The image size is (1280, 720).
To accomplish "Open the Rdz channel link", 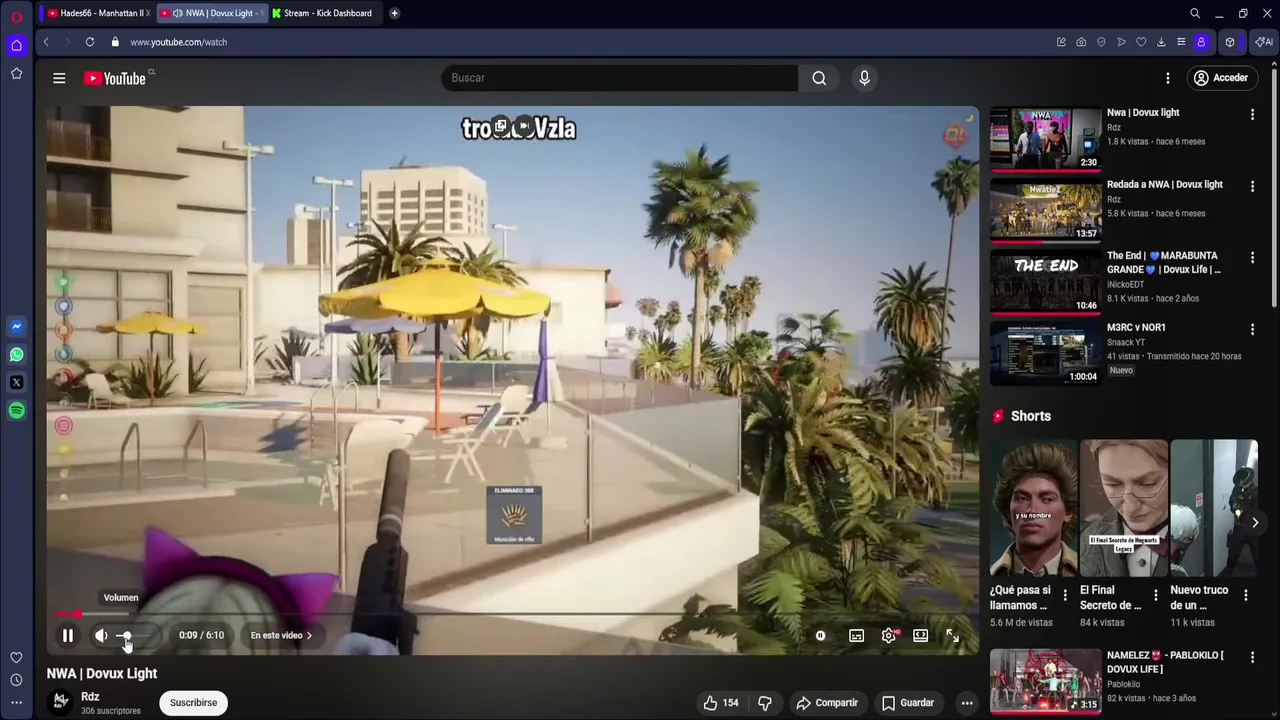I will pyautogui.click(x=90, y=697).
